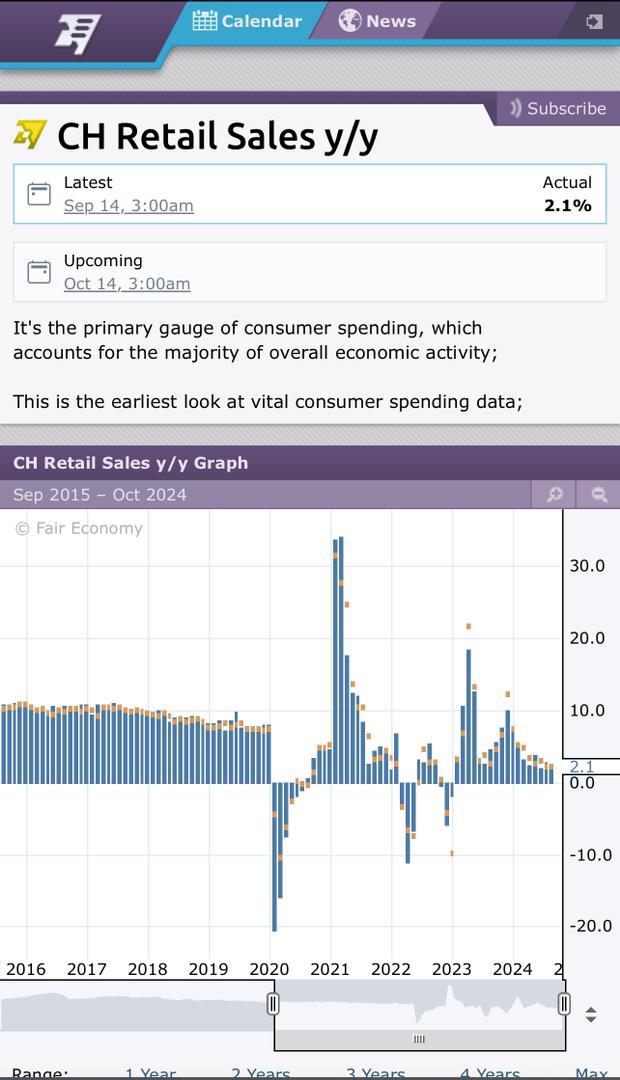Switch to the News tab
The image size is (620, 1080).
(378, 21)
